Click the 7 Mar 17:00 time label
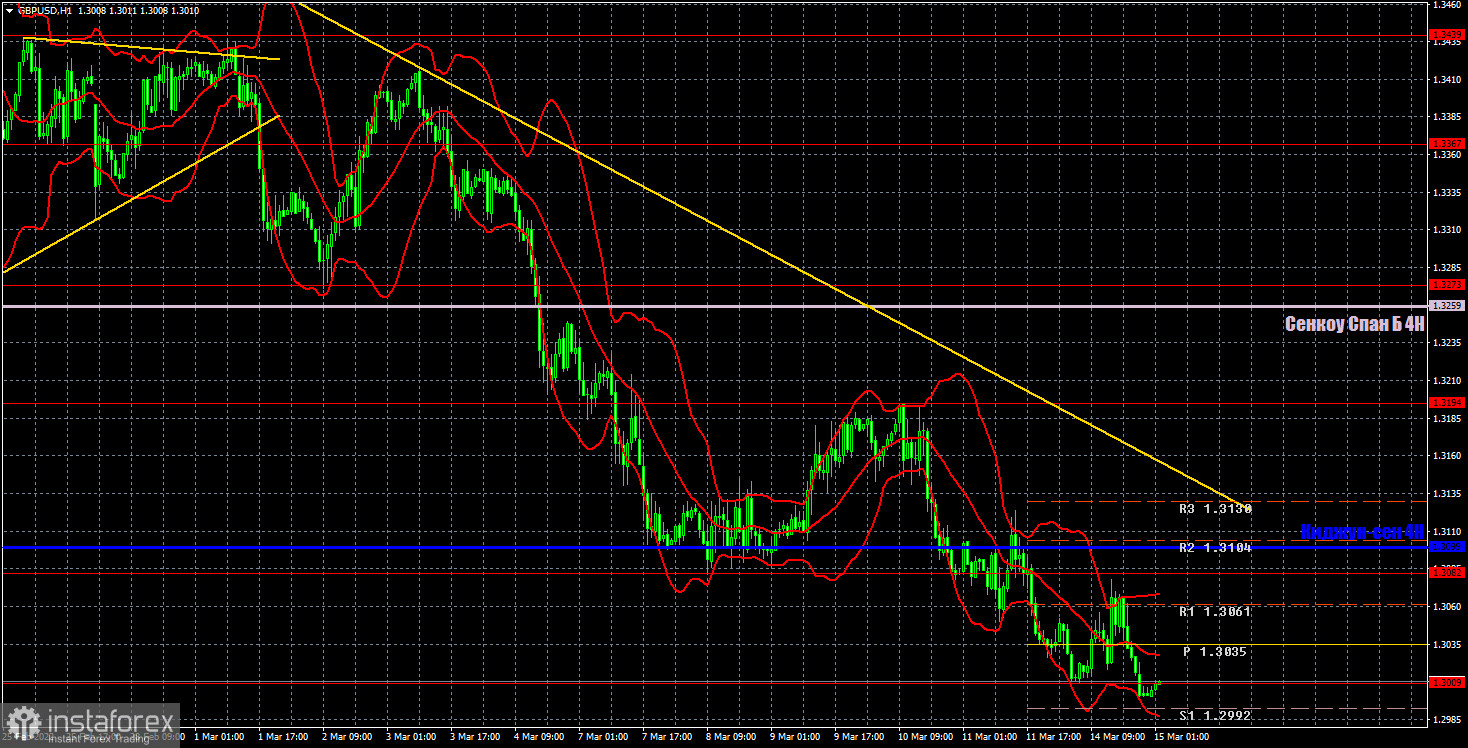The width and height of the screenshot is (1468, 748). (668, 737)
